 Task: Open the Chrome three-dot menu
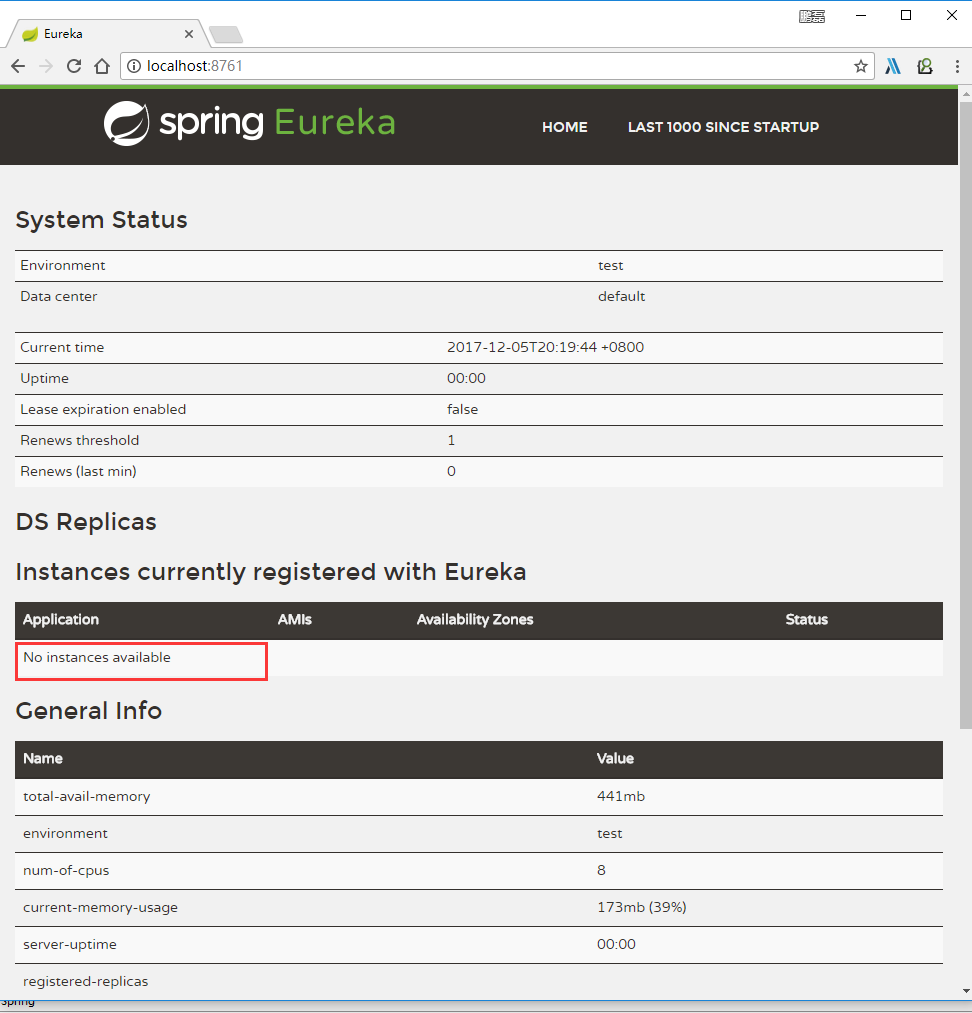click(956, 66)
